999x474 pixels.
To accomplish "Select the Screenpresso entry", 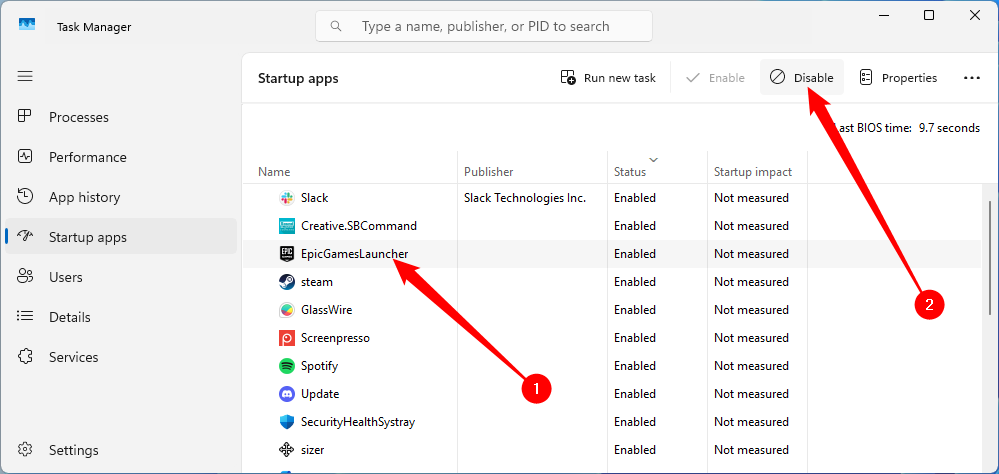I will coord(335,338).
